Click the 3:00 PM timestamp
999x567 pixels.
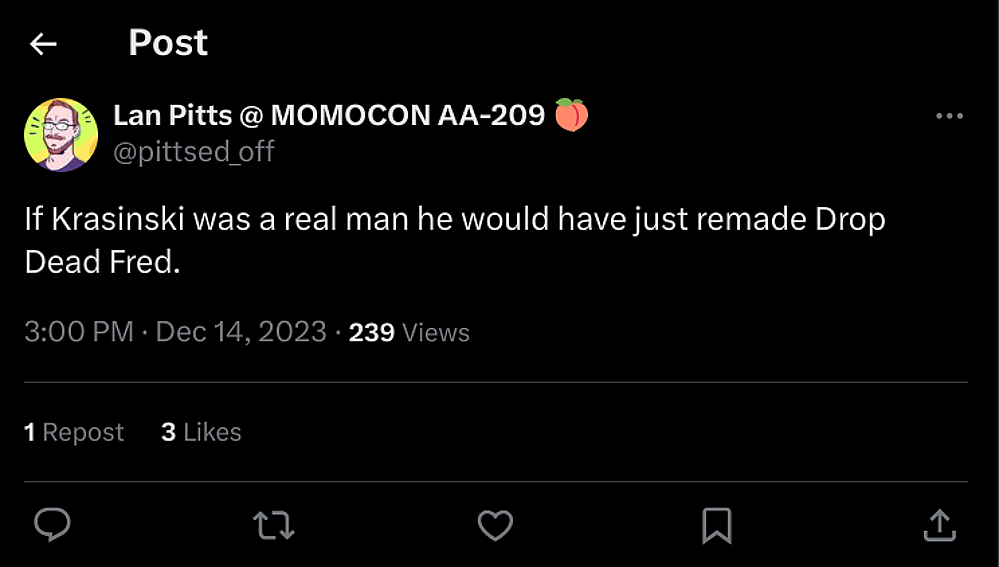pos(79,332)
